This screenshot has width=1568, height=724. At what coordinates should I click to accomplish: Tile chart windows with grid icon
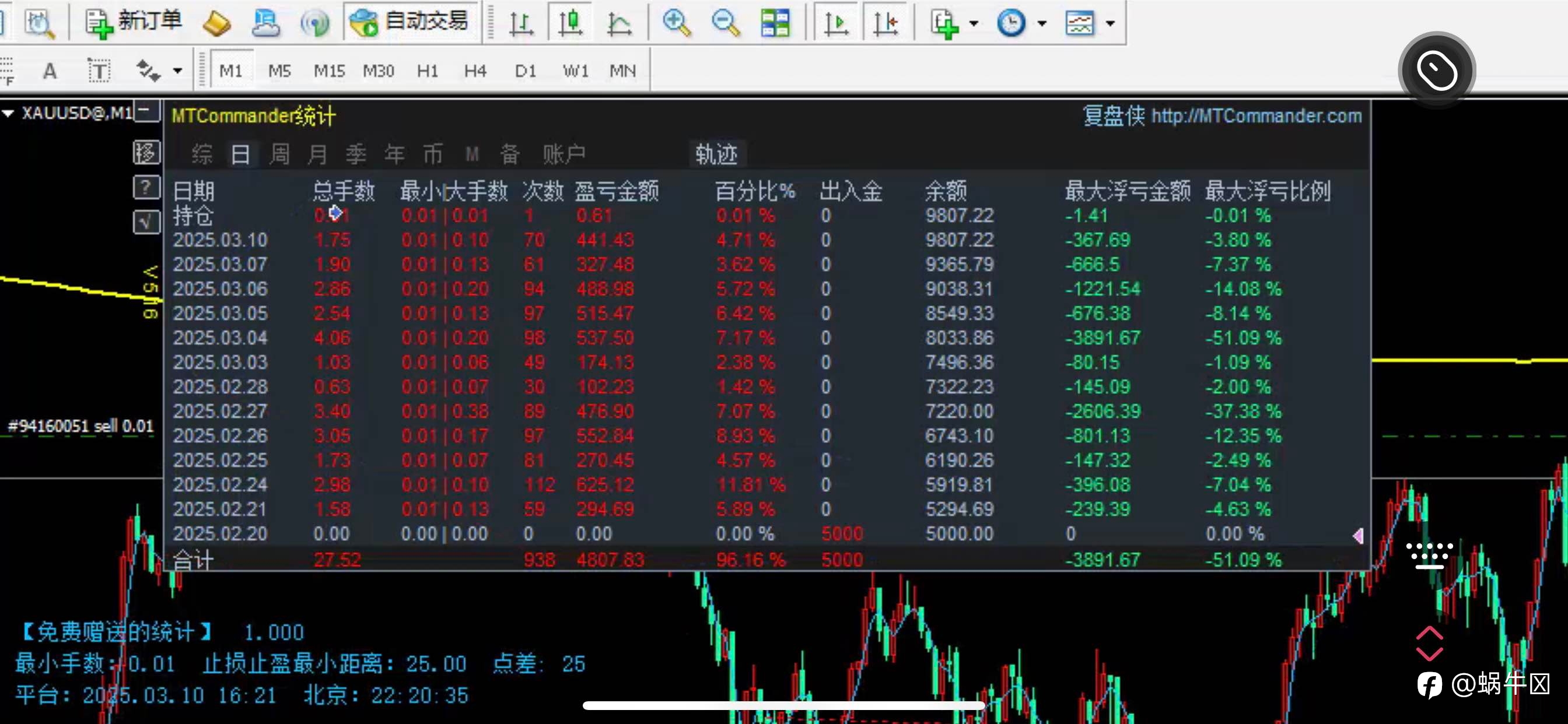(775, 24)
